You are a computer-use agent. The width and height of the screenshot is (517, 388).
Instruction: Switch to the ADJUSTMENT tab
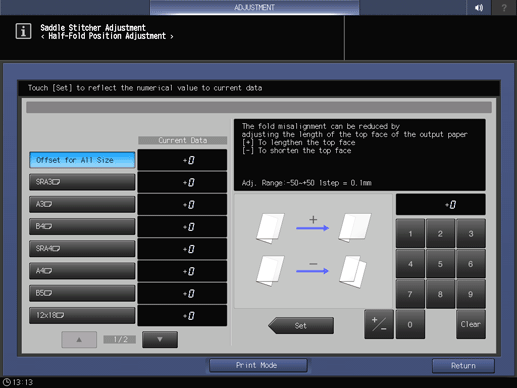coord(254,7)
